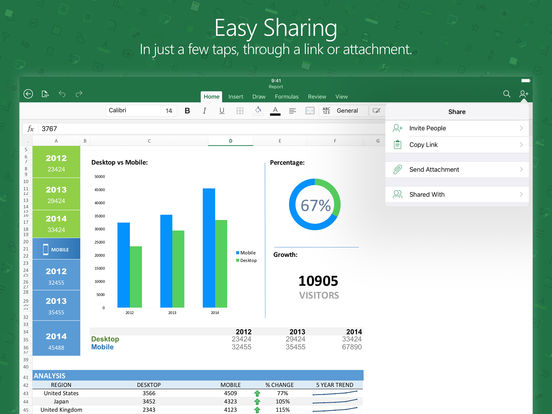552x414 pixels.
Task: Click the Desktop row label
Action: point(105,339)
